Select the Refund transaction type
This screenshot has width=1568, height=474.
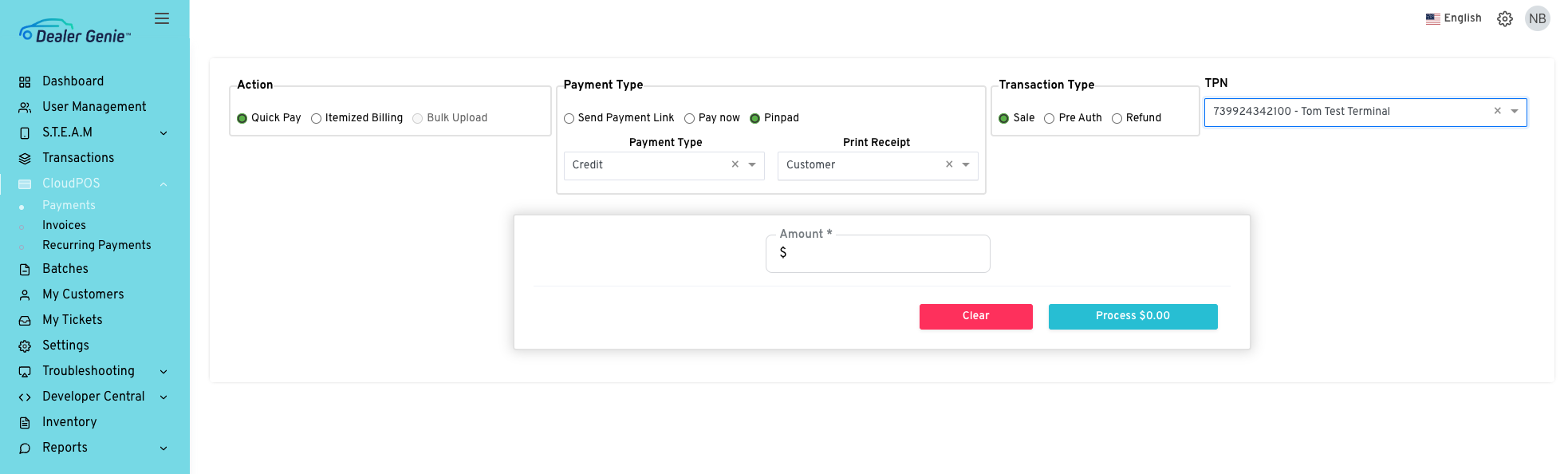tap(1117, 118)
